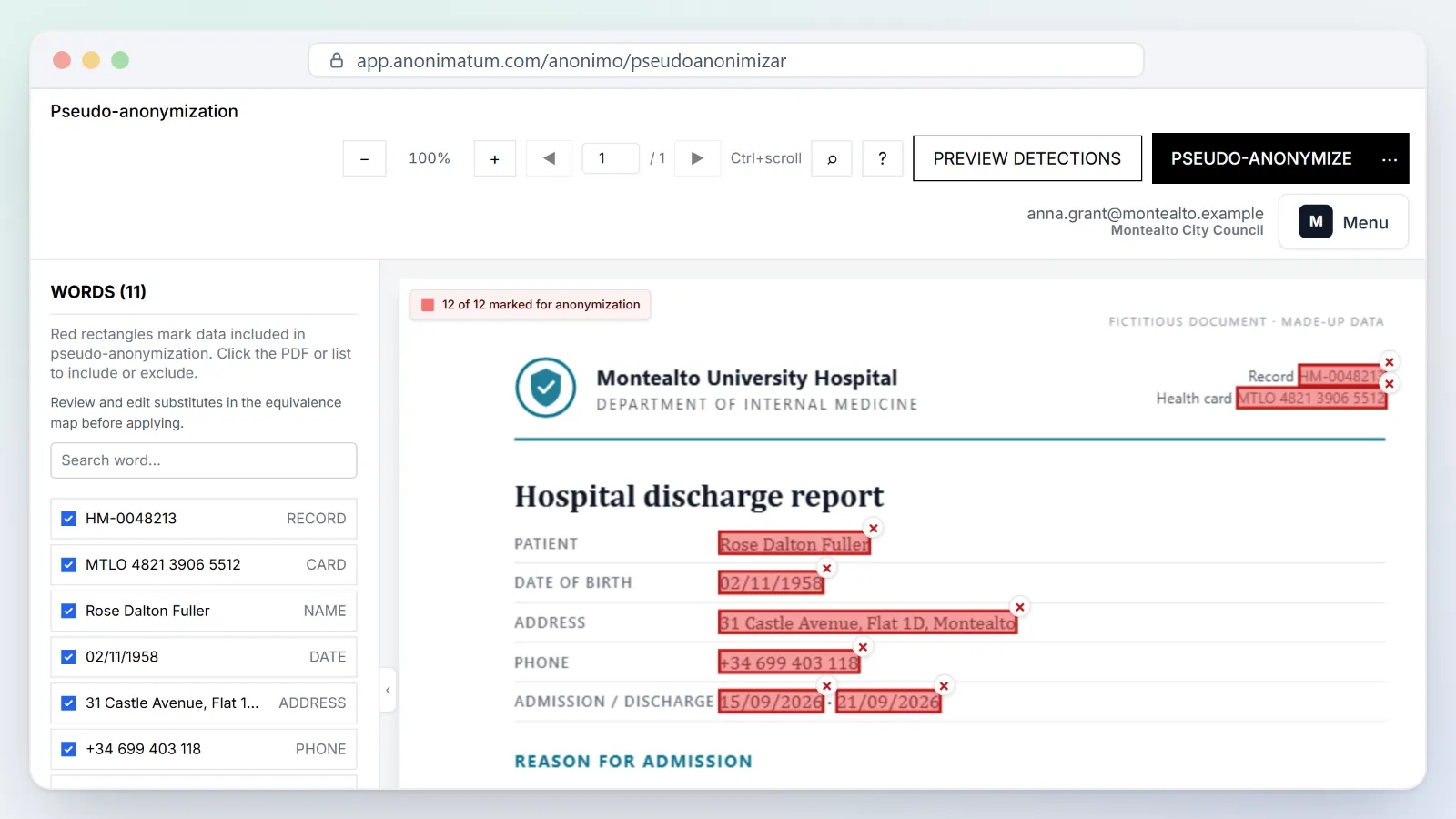Remove the health card detection mark

pyautogui.click(x=1390, y=384)
